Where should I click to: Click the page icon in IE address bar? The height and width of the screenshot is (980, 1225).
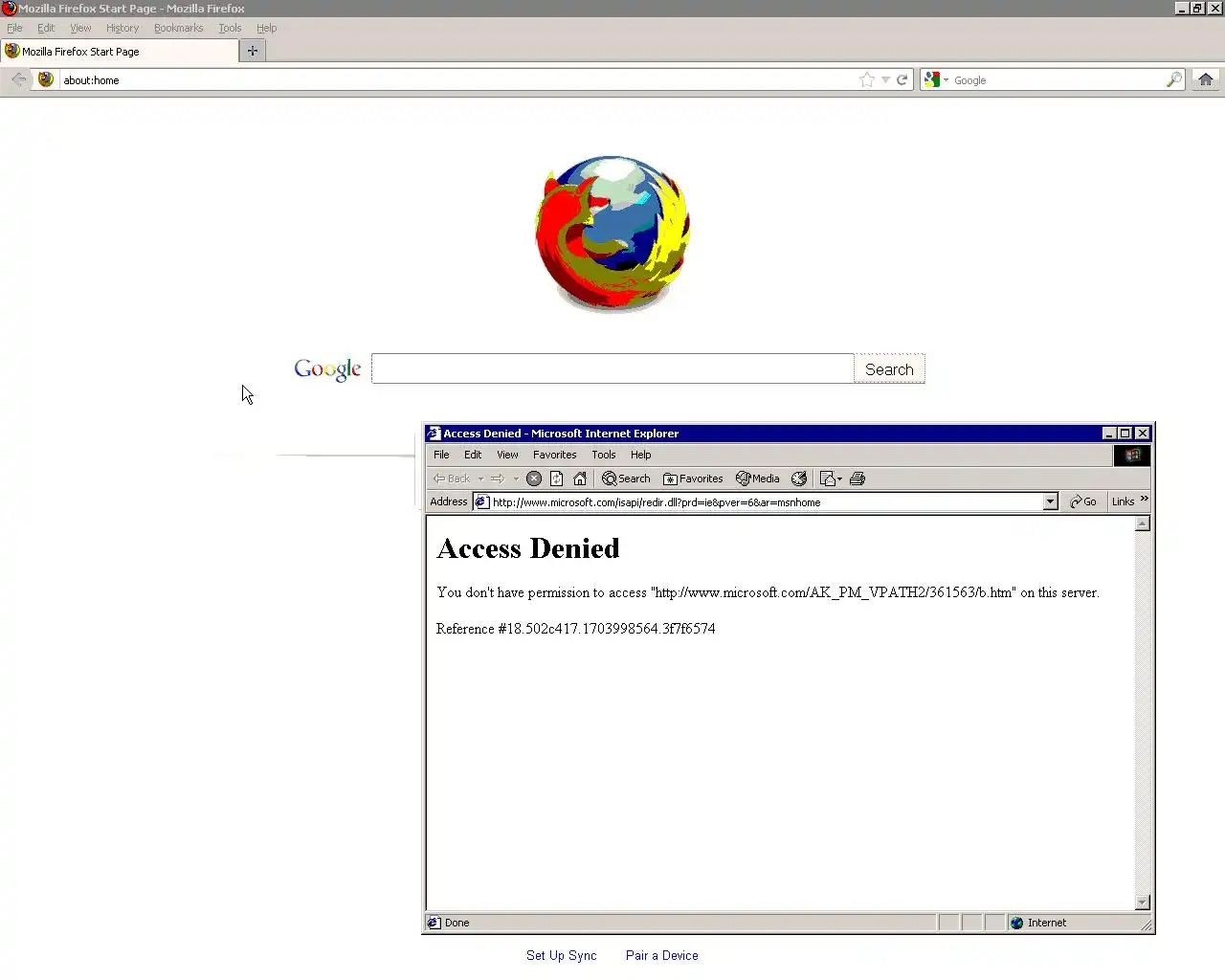click(482, 501)
